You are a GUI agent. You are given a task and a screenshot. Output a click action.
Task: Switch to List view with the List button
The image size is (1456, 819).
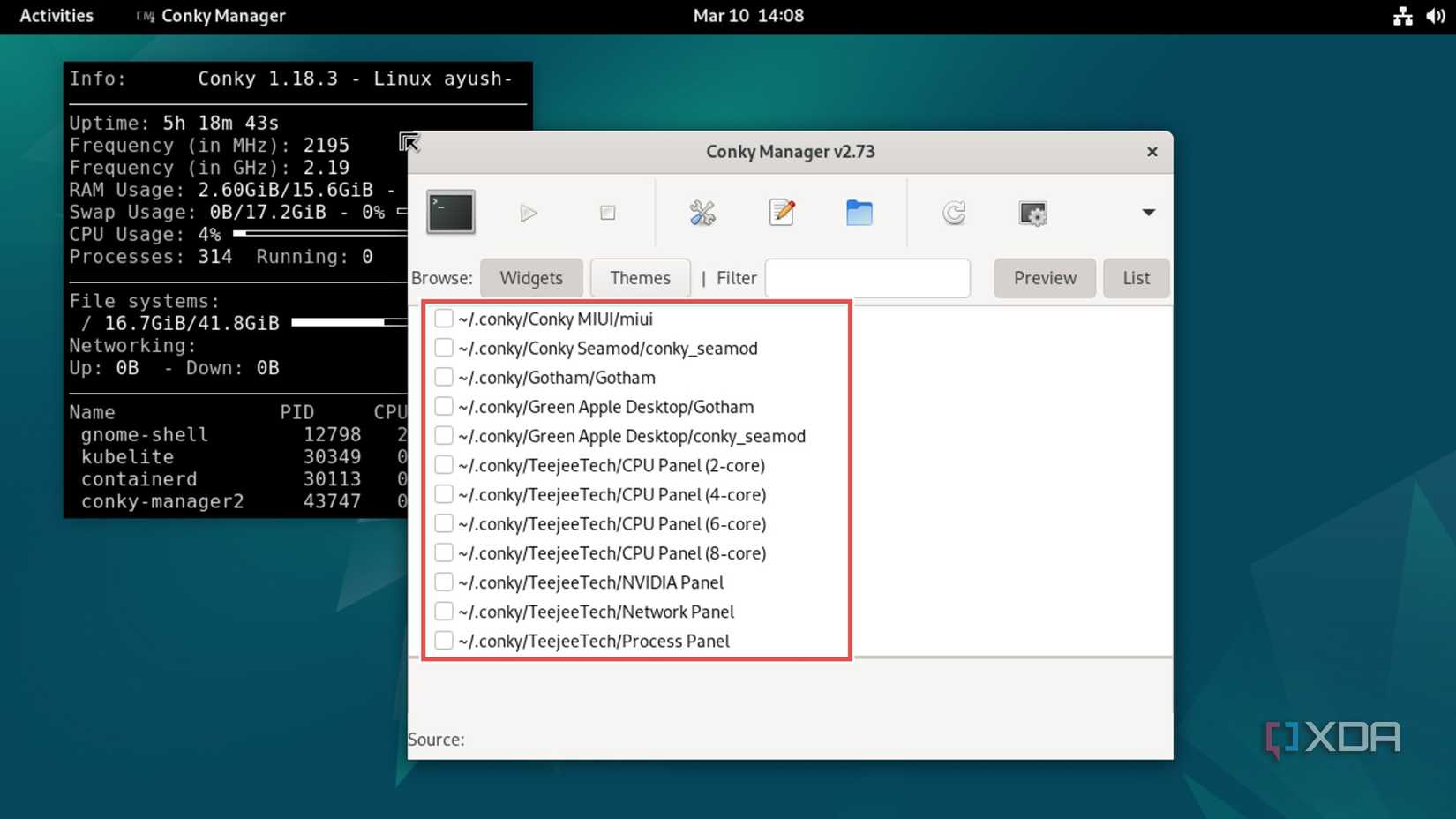1136,278
